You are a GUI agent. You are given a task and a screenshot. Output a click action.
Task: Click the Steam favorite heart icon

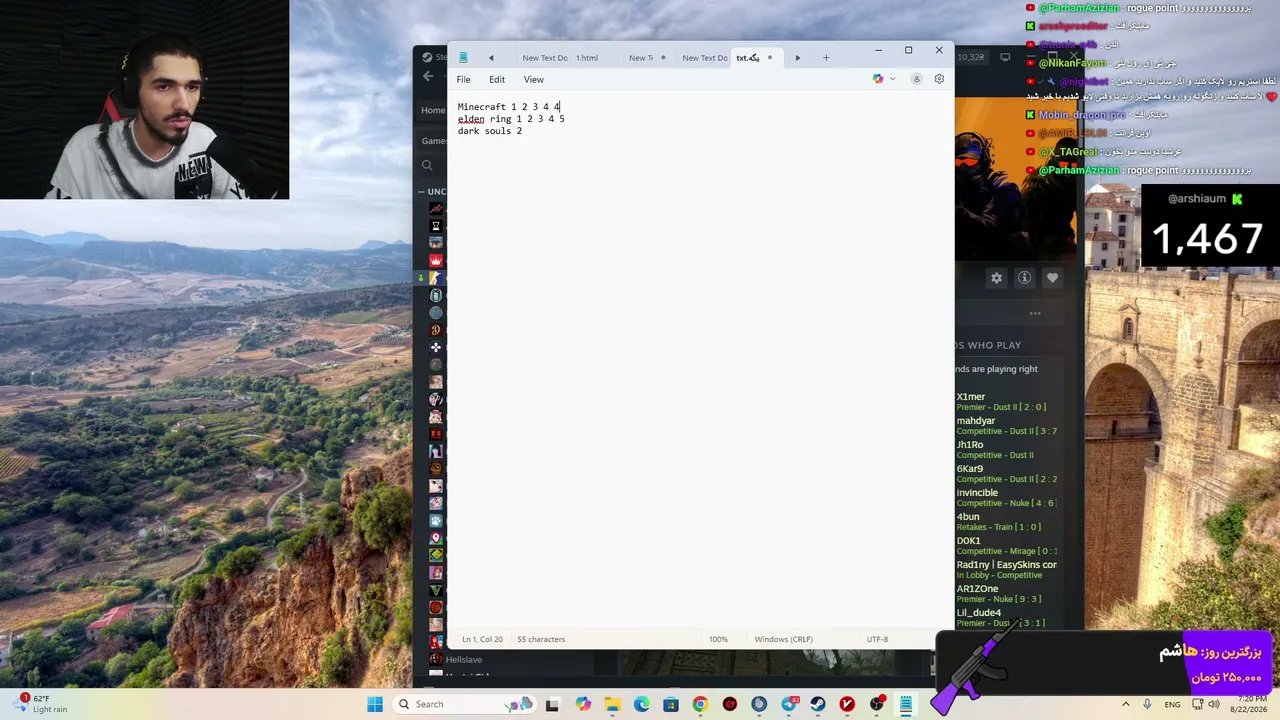1052,278
